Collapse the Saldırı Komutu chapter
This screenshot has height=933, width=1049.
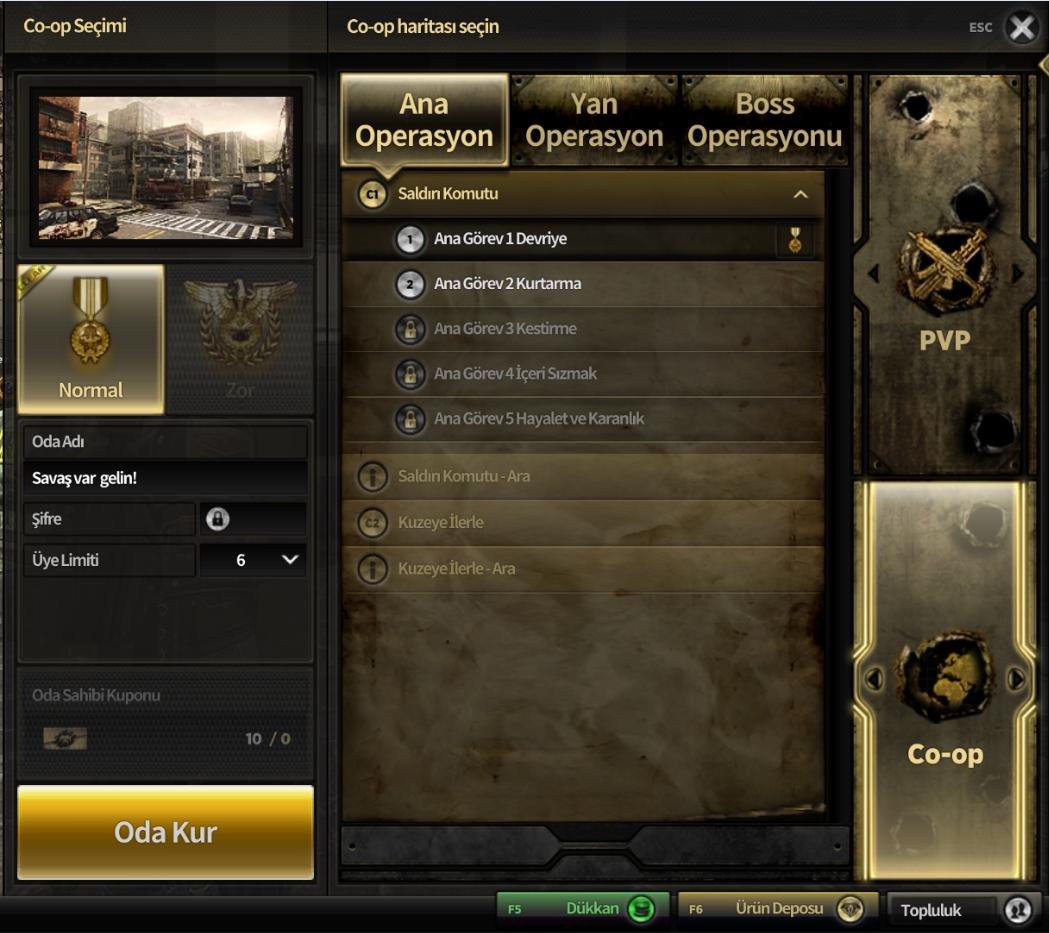coord(583,194)
